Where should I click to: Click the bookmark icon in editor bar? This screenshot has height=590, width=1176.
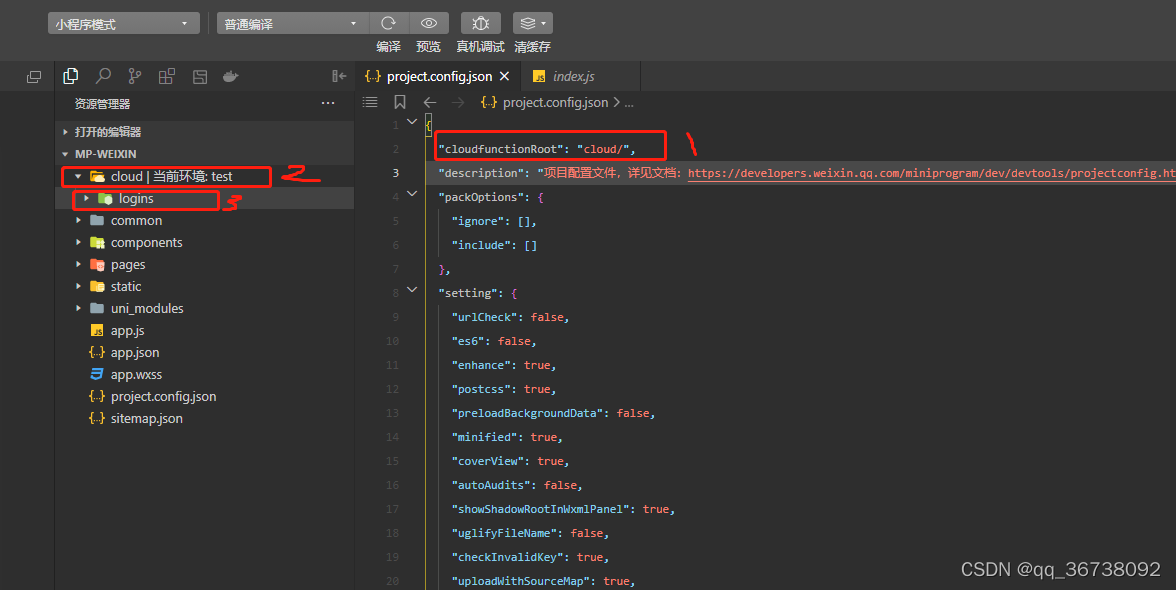pyautogui.click(x=400, y=102)
